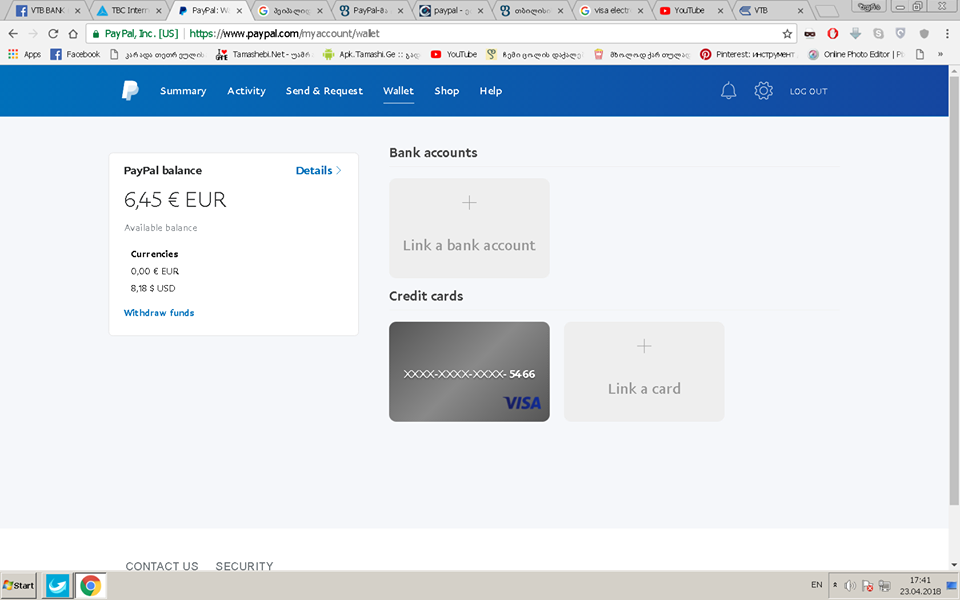Go back with browser back arrow

click(x=13, y=34)
